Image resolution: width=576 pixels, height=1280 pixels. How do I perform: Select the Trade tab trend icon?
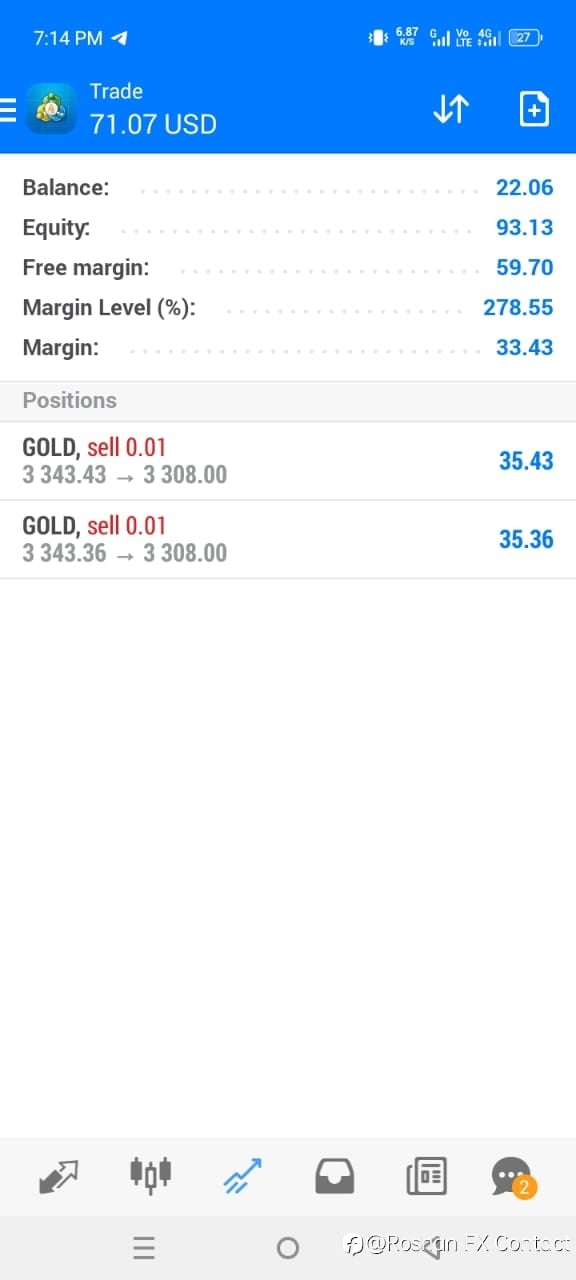242,1176
